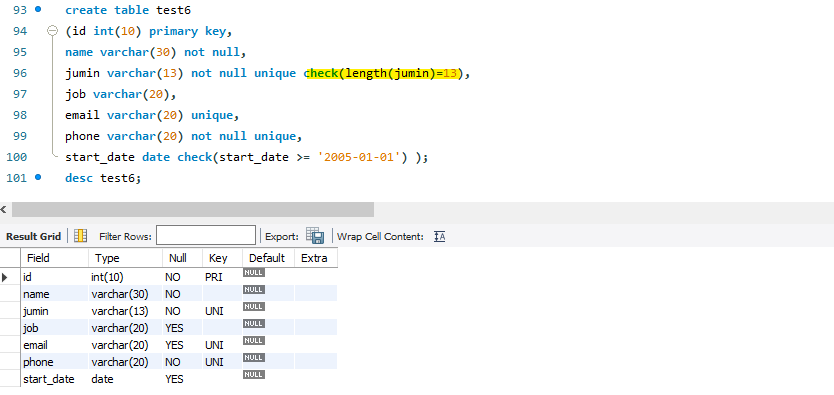834x395 pixels.
Task: Click the 'id' field cell
Action: (55, 277)
